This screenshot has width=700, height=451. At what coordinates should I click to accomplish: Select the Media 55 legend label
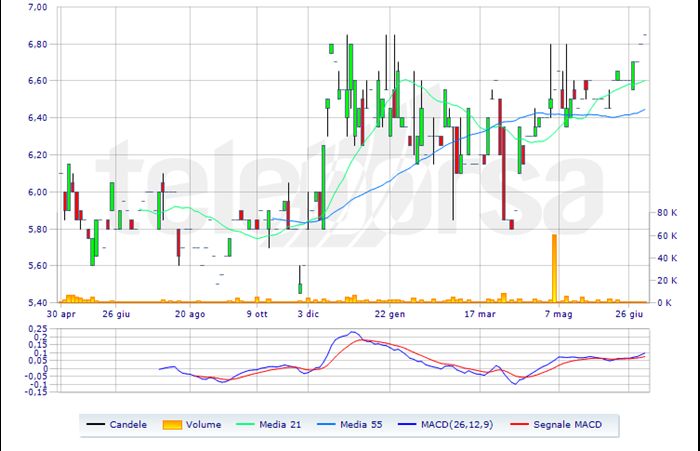point(361,425)
